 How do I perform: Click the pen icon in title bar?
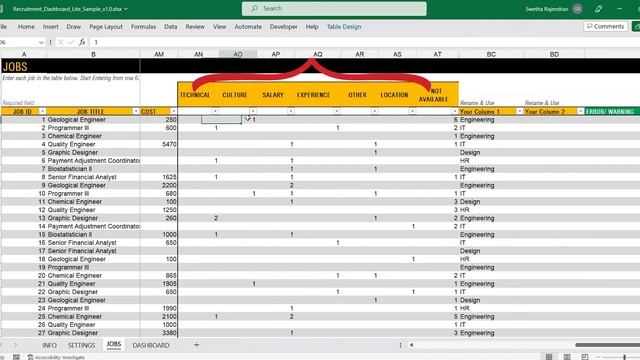click(598, 9)
